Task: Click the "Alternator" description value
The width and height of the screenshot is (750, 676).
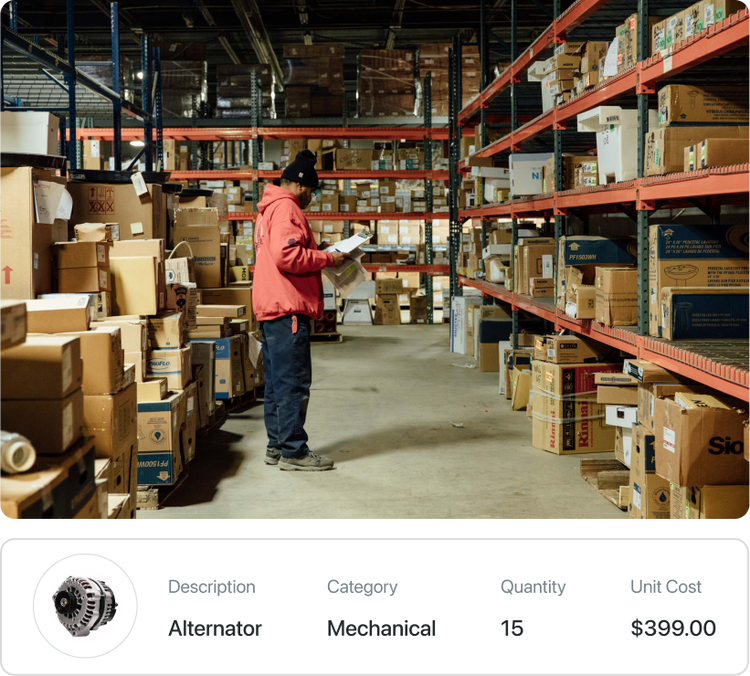Action: 215,629
